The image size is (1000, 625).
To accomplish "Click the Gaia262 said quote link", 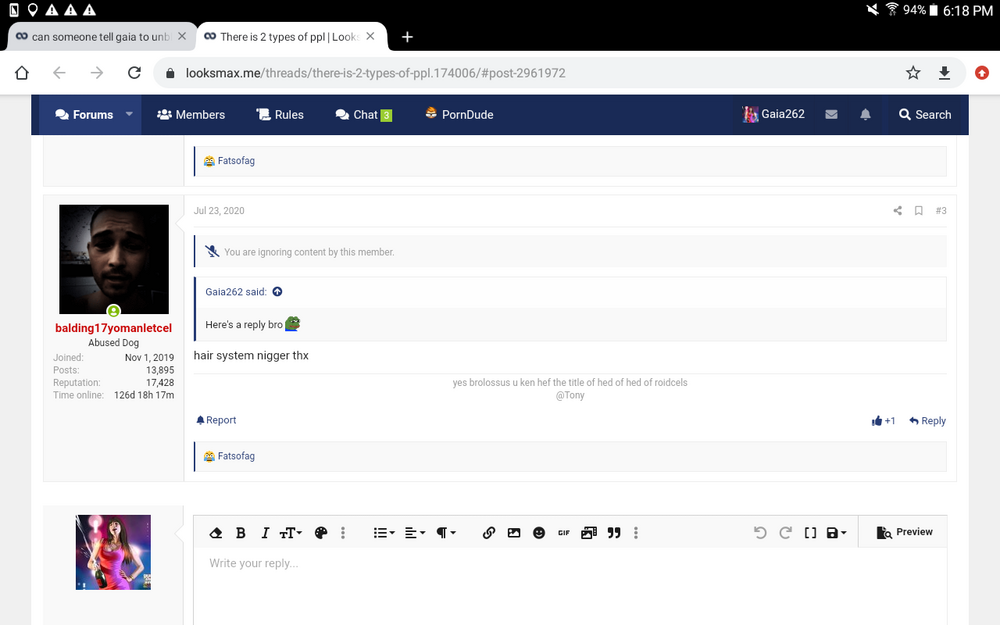I will point(236,291).
